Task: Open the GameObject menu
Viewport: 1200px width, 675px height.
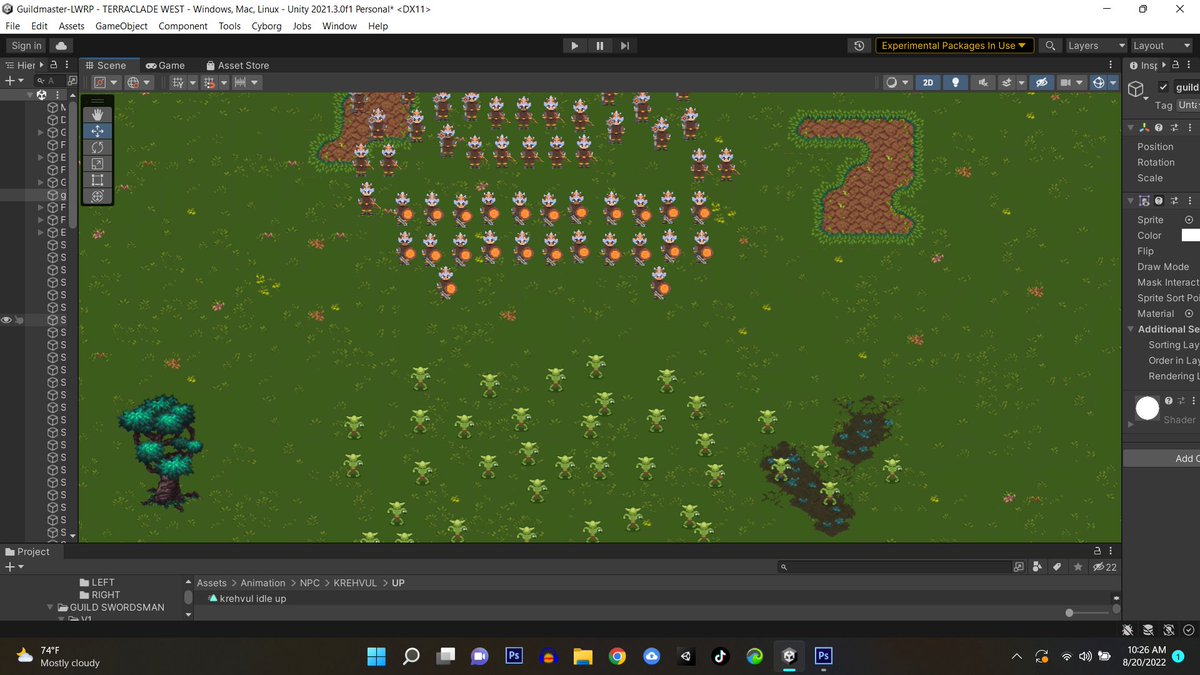Action: coord(122,26)
